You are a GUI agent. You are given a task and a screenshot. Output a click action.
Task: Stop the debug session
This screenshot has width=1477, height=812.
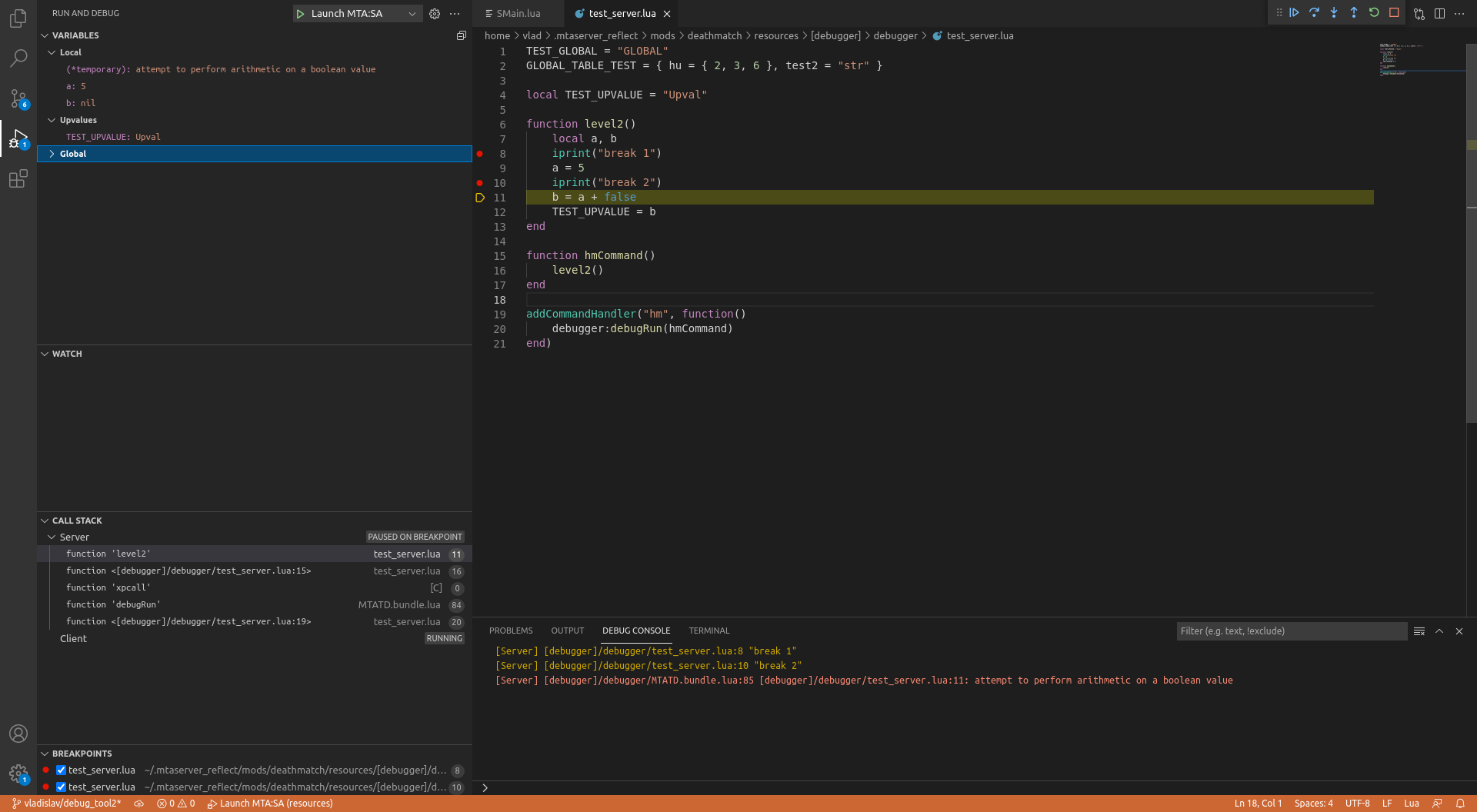click(x=1394, y=13)
